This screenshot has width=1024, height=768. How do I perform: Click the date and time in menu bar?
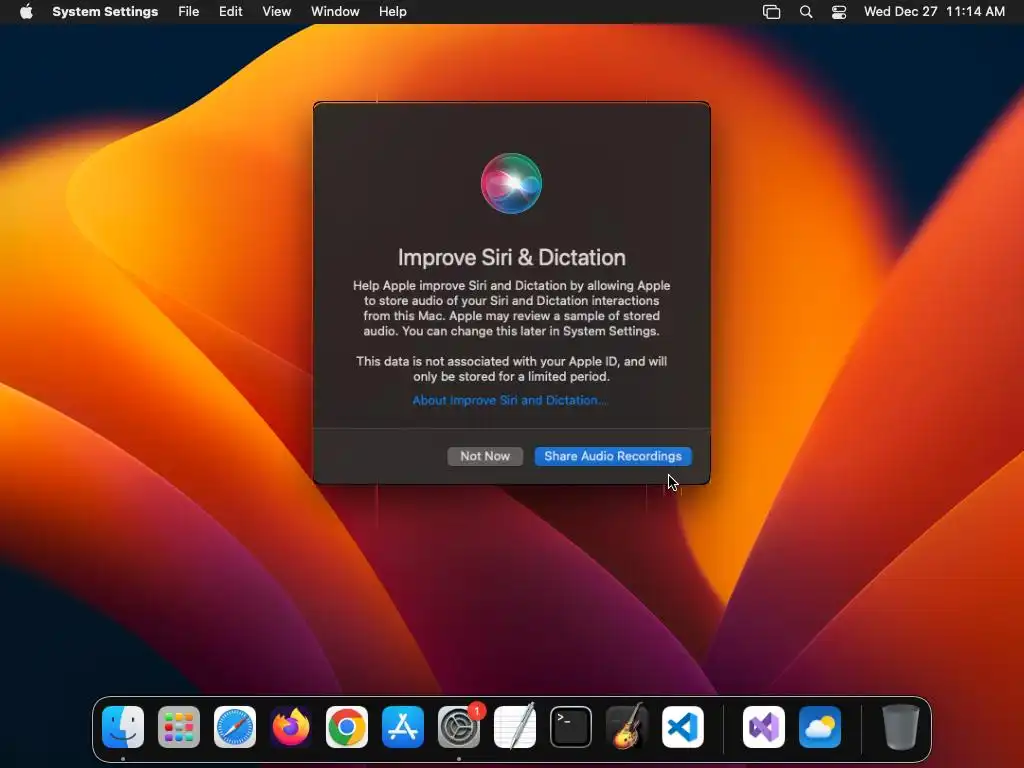pyautogui.click(x=934, y=12)
